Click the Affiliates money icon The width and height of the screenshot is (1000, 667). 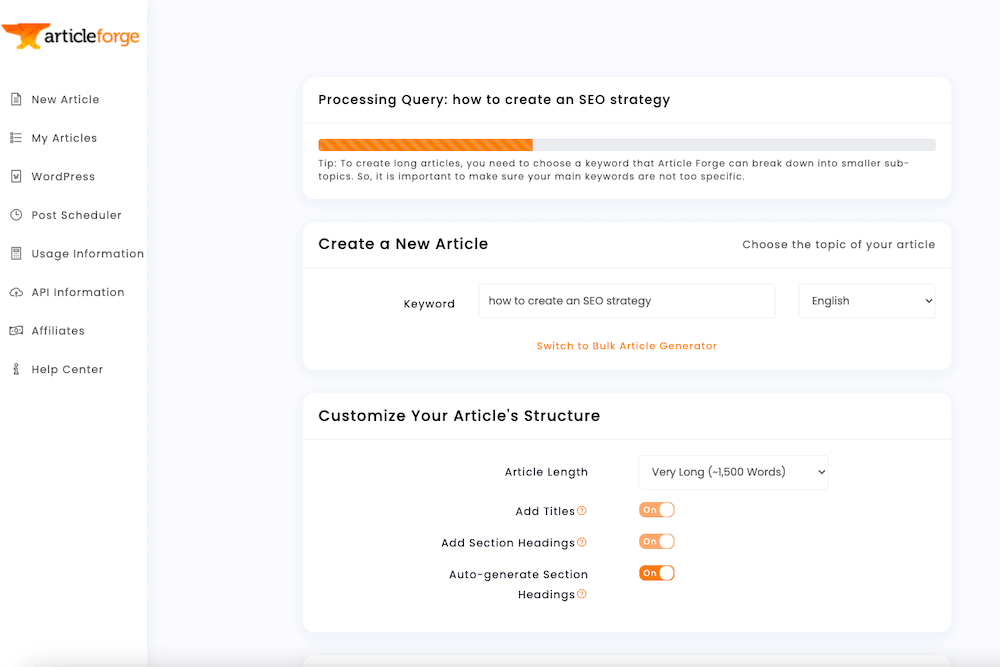pyautogui.click(x=16, y=330)
